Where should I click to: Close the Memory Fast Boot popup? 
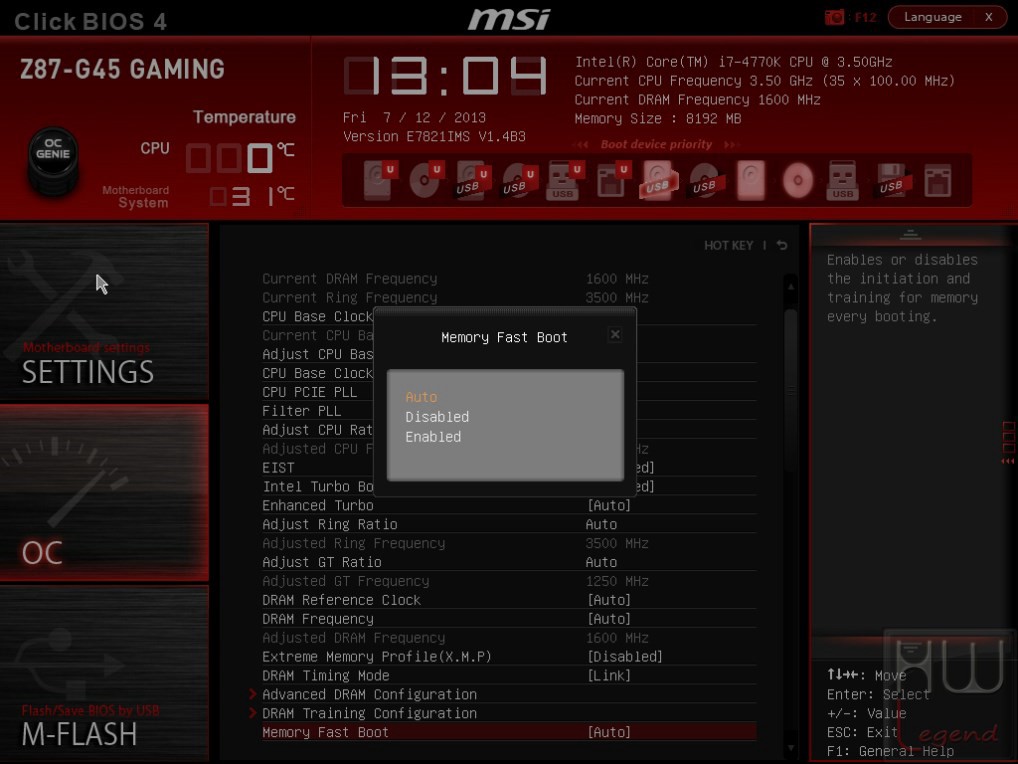click(x=615, y=334)
